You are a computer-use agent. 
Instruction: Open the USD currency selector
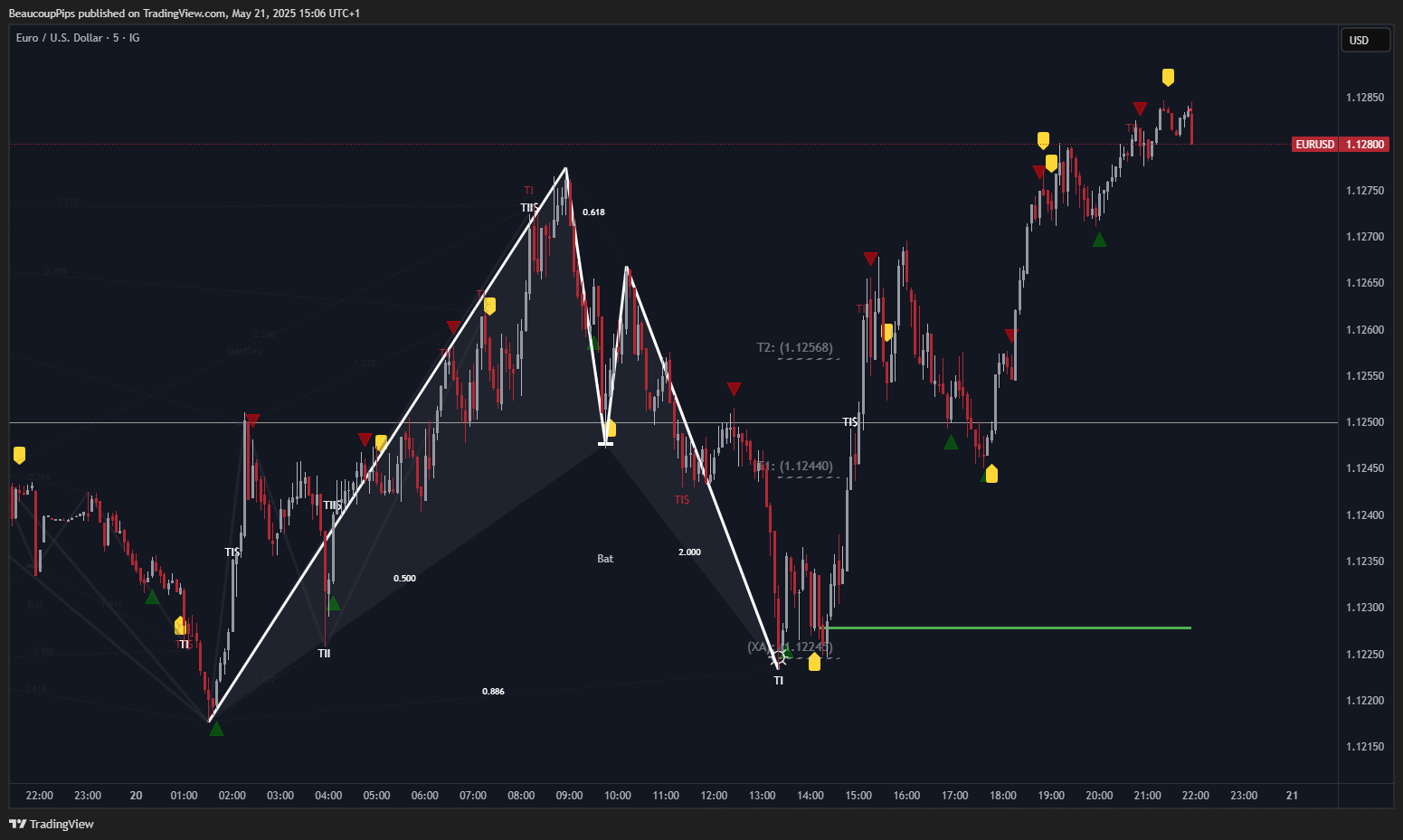click(x=1364, y=40)
